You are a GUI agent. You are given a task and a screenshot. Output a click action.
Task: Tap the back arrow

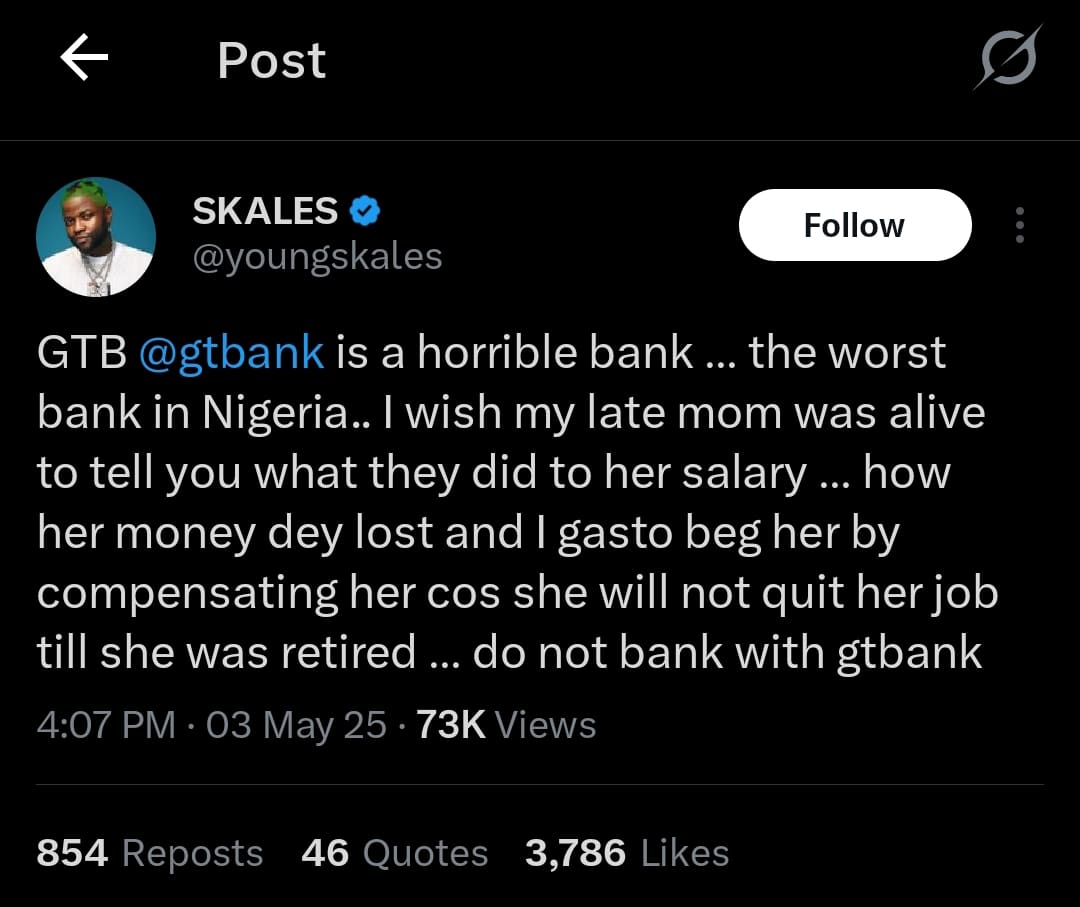pyautogui.click(x=84, y=60)
